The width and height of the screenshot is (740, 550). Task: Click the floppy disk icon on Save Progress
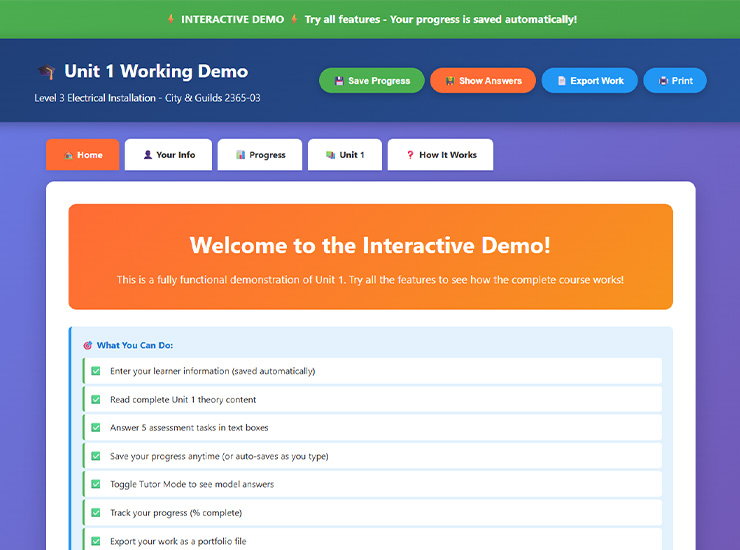pyautogui.click(x=339, y=81)
